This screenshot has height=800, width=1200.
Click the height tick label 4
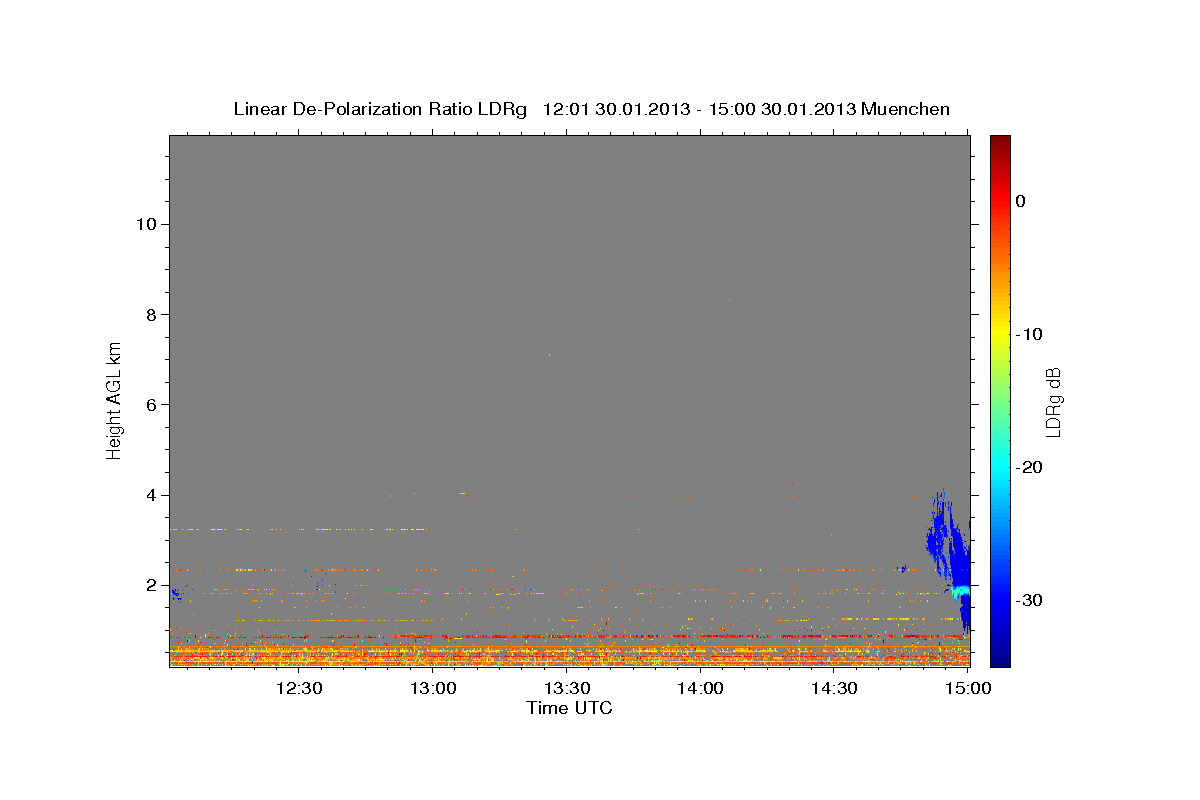coord(149,495)
